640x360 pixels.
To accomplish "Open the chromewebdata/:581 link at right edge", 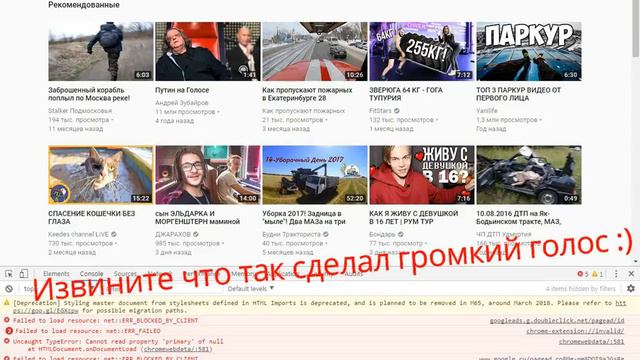I will pyautogui.click(x=591, y=342).
